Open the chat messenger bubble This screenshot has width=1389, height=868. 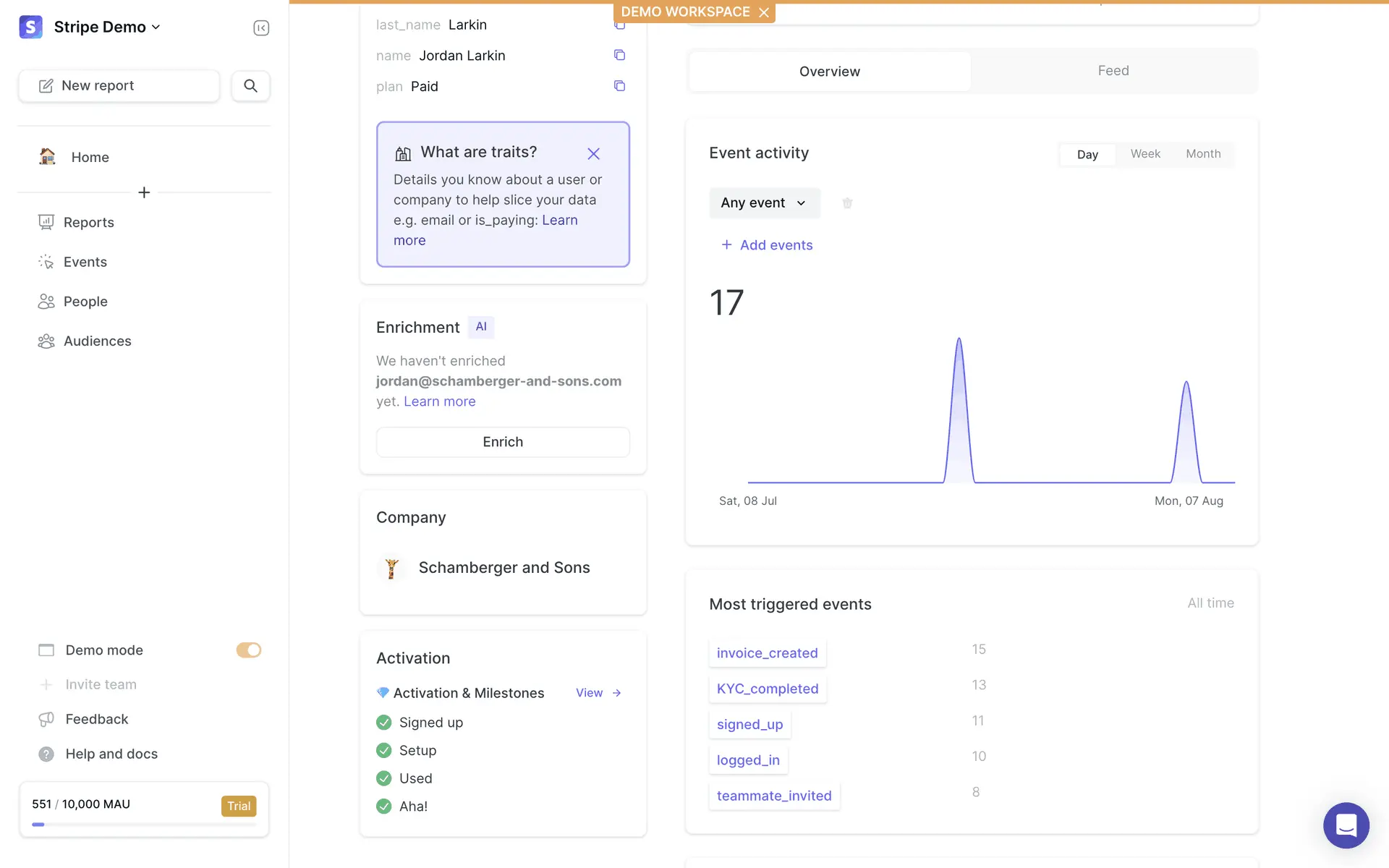pyautogui.click(x=1346, y=825)
